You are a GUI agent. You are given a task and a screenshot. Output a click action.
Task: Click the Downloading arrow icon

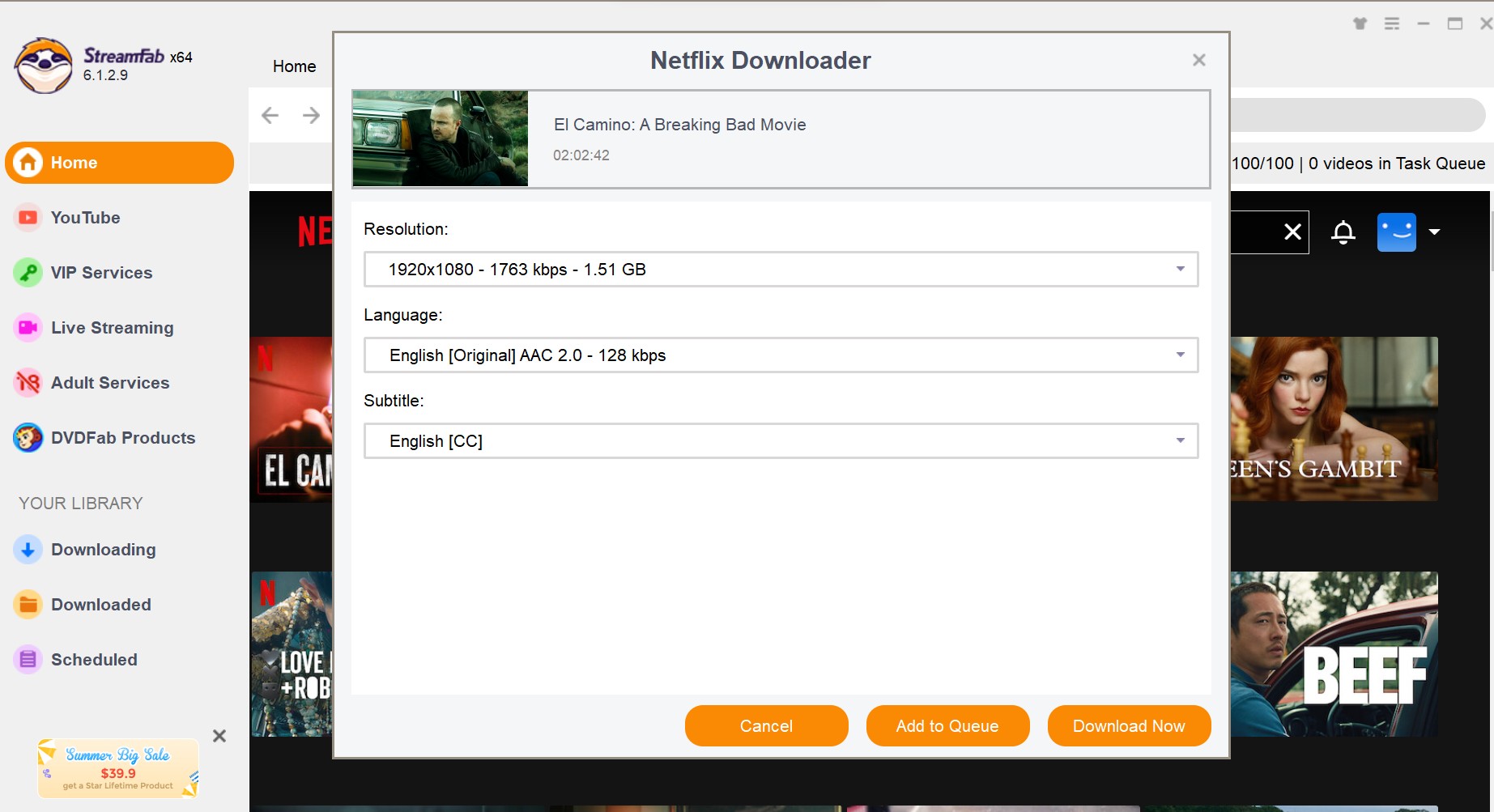[x=28, y=550]
